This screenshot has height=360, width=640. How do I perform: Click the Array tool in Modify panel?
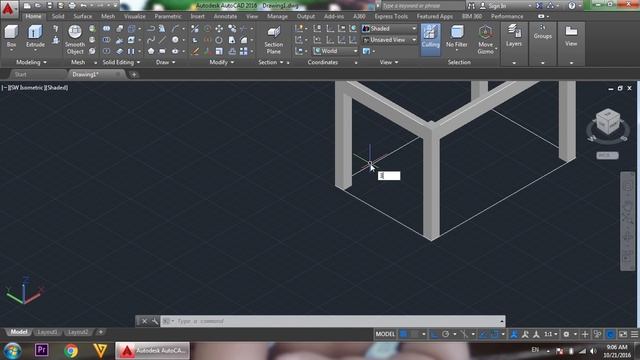244,51
